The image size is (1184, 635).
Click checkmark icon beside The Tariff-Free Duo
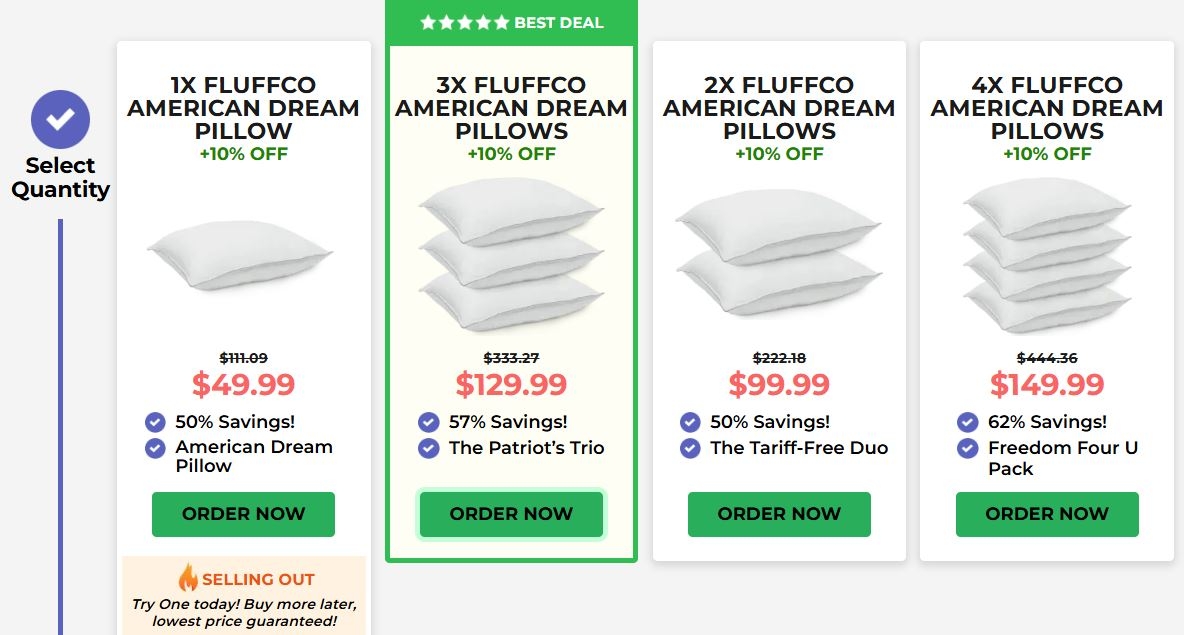[x=690, y=449]
